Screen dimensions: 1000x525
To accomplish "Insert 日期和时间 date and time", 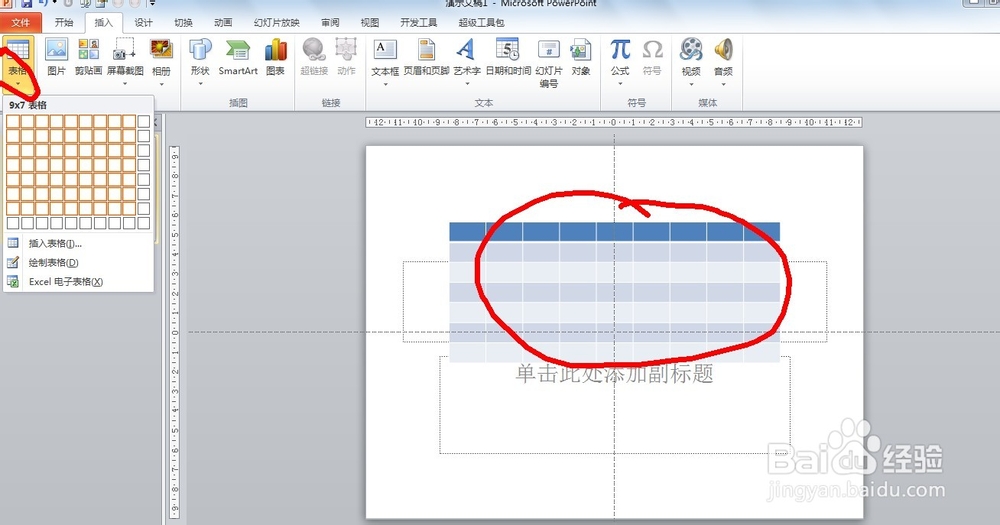I will [x=508, y=57].
